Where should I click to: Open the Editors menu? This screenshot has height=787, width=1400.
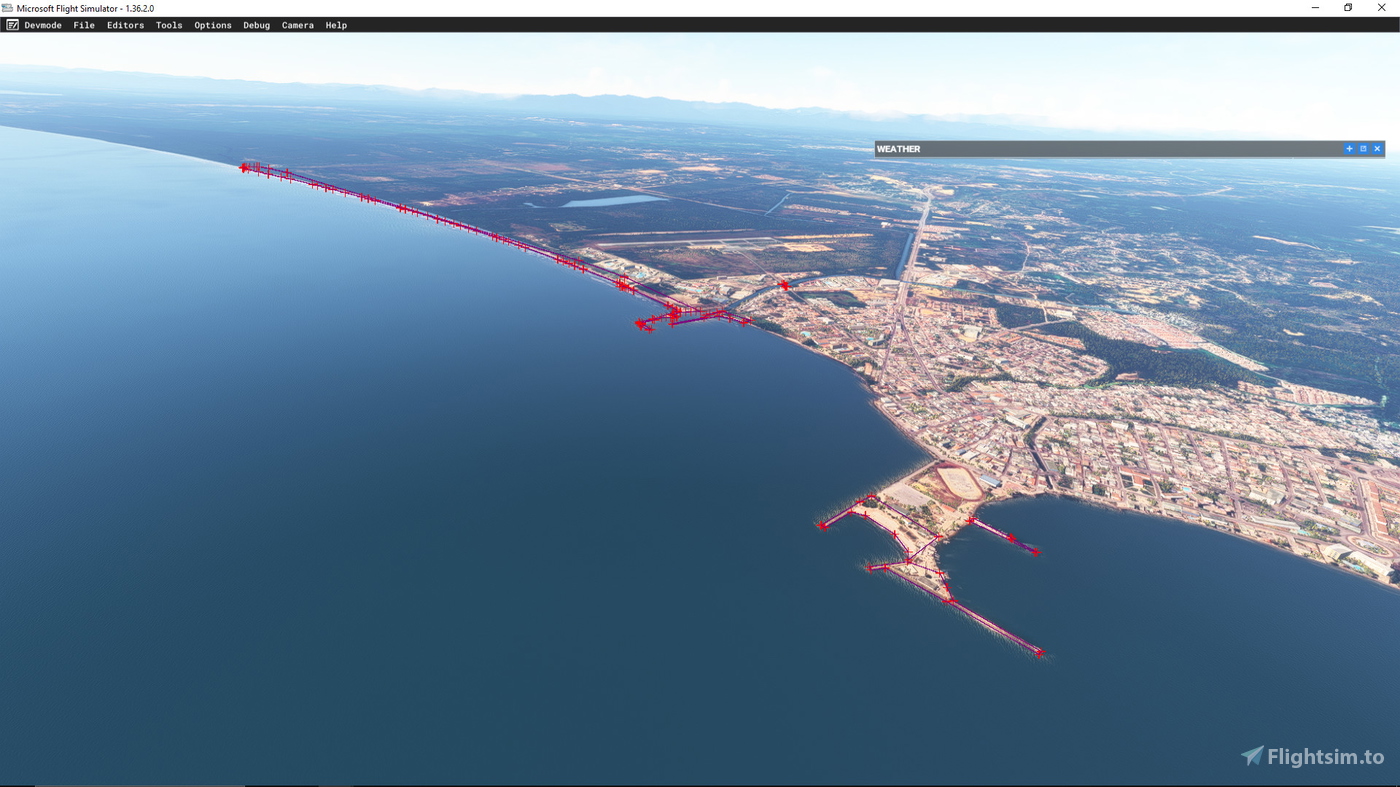pos(125,24)
